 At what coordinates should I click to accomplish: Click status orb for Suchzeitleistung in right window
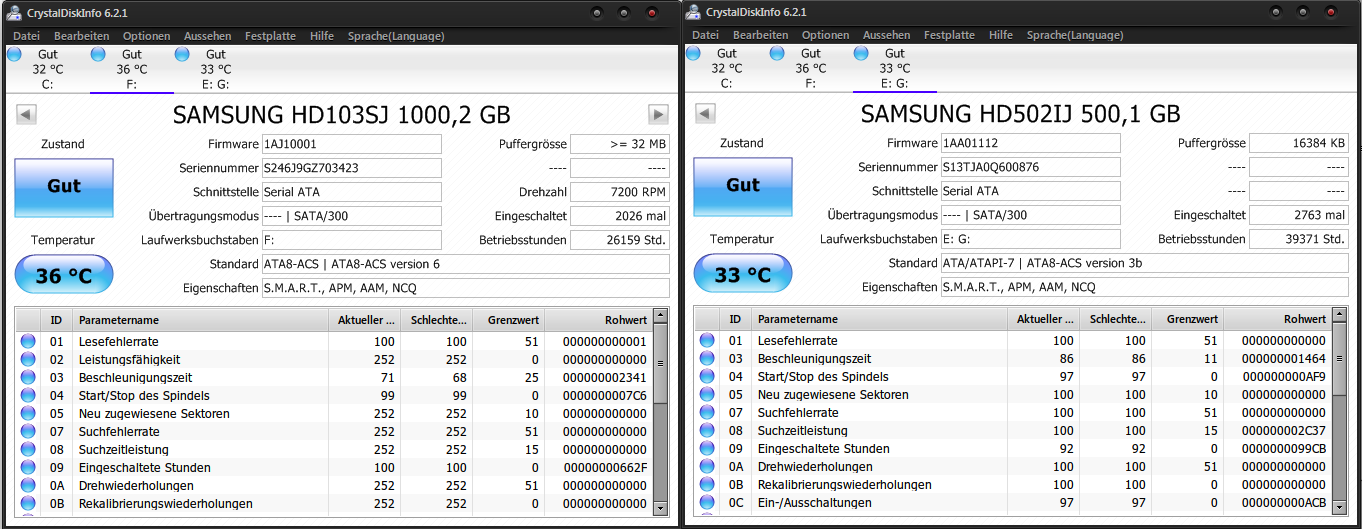tap(707, 430)
